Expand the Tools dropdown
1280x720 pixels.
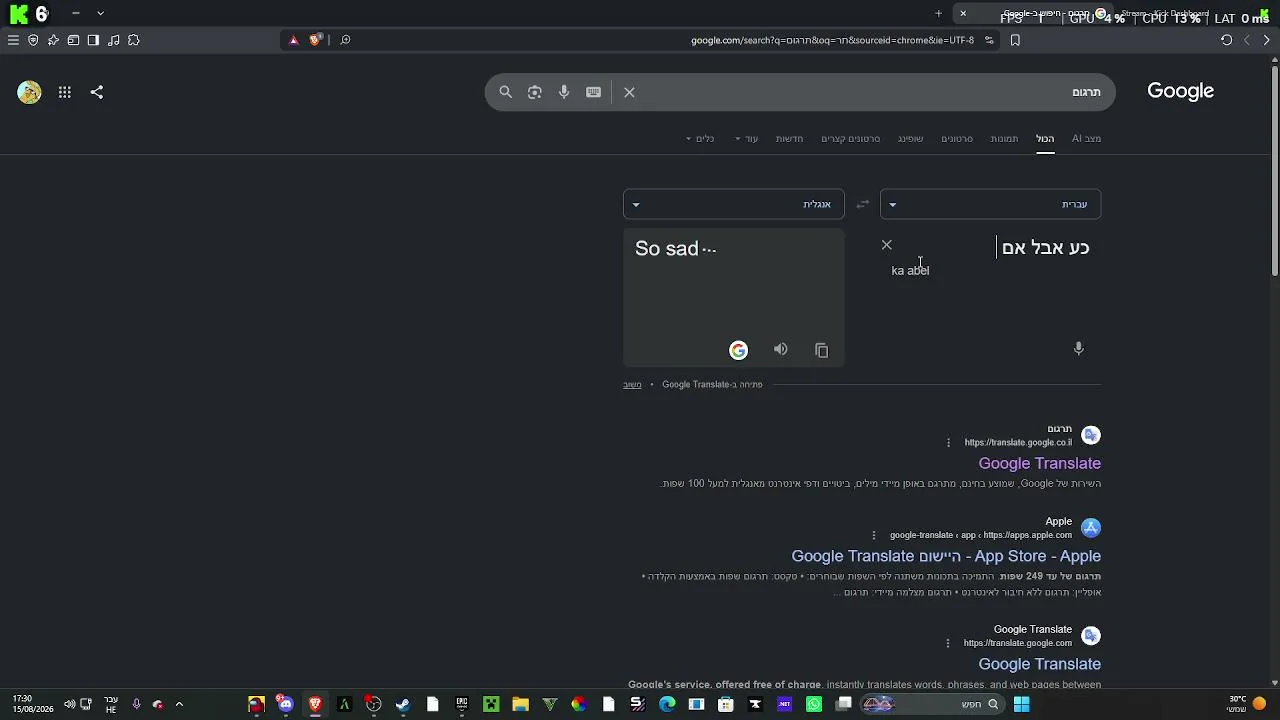pos(700,138)
